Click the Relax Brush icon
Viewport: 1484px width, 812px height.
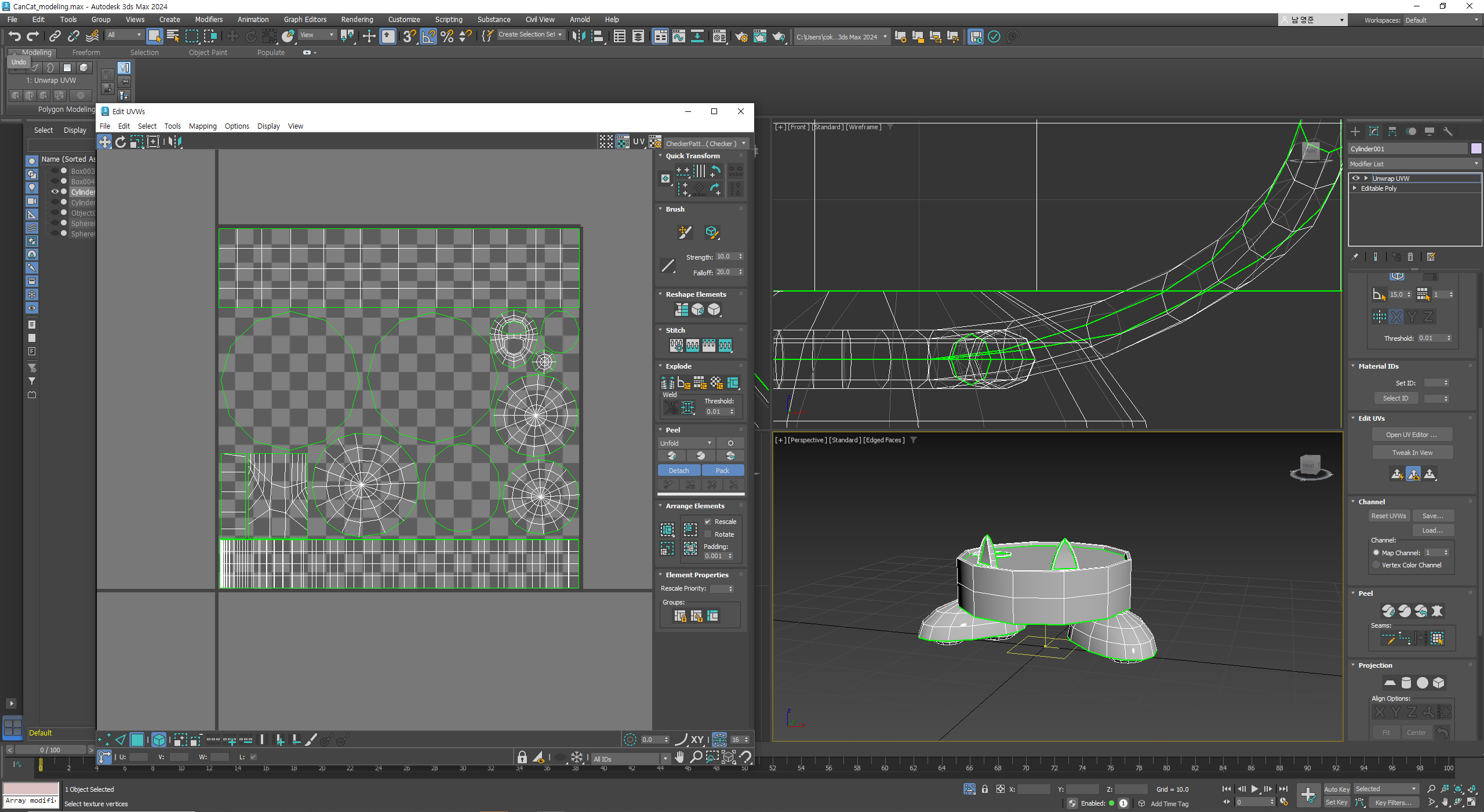(712, 232)
